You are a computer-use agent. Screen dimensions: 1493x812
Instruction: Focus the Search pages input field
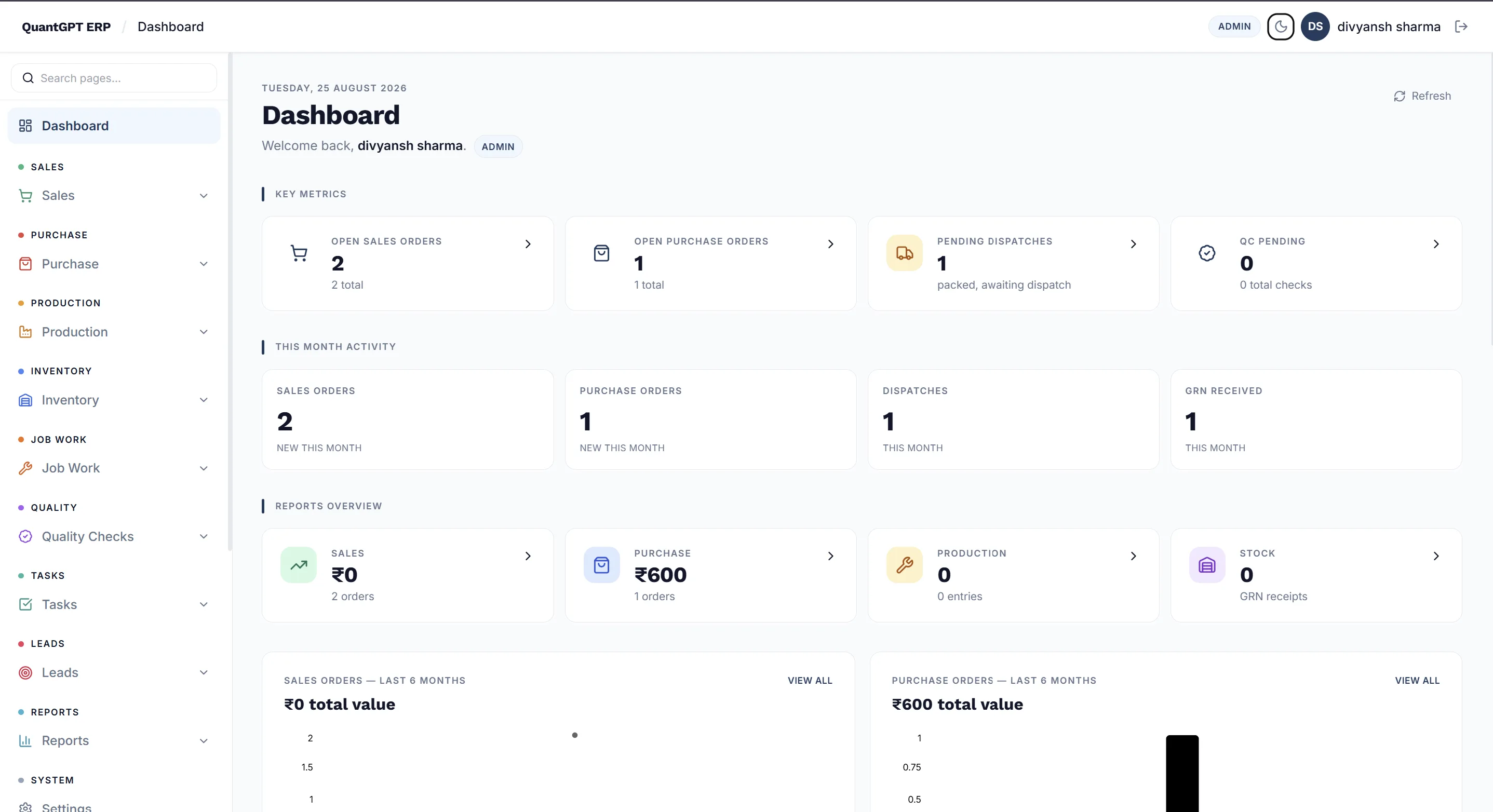click(114, 78)
